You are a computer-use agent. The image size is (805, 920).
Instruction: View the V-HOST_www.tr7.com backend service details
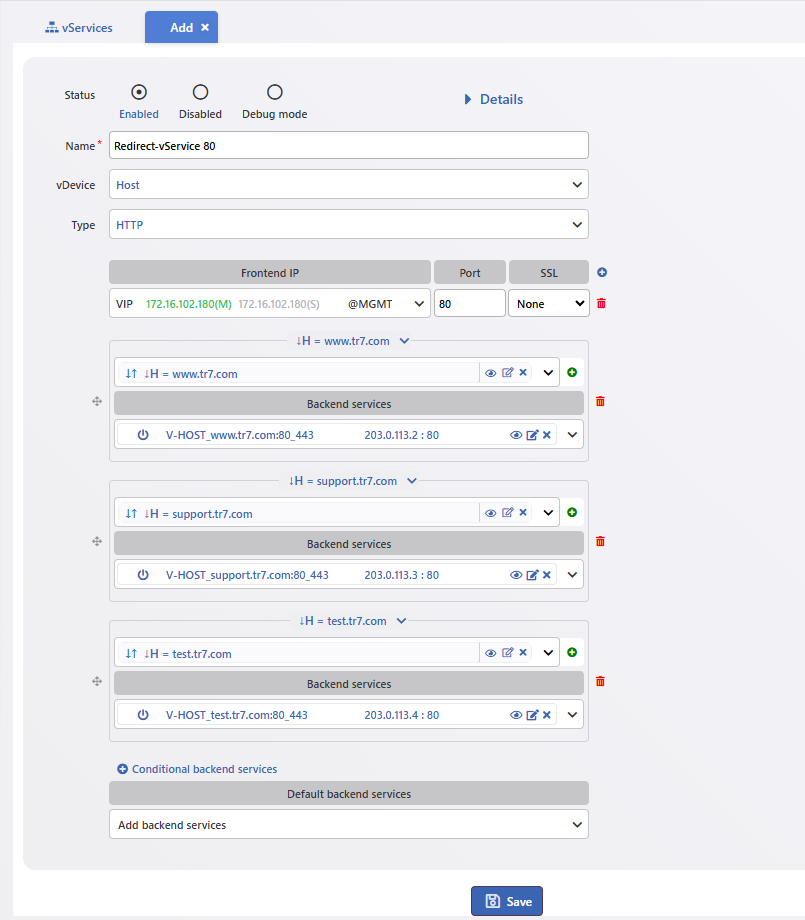[516, 435]
